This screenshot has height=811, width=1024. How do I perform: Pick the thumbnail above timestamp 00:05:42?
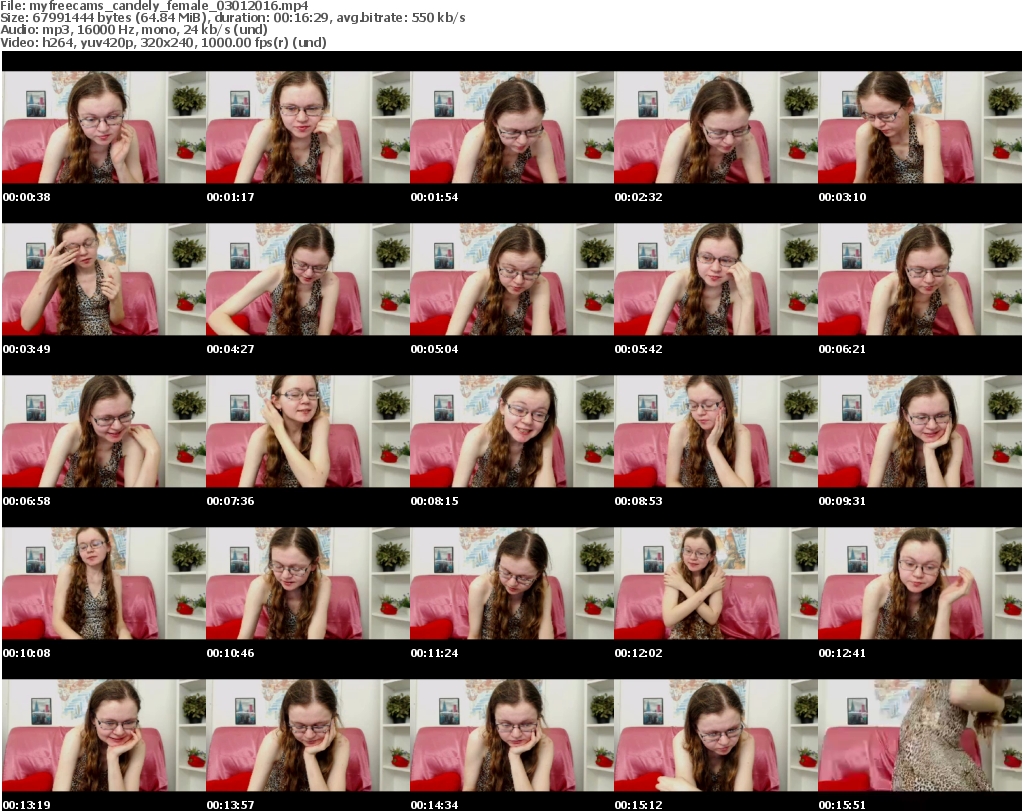coord(716,279)
